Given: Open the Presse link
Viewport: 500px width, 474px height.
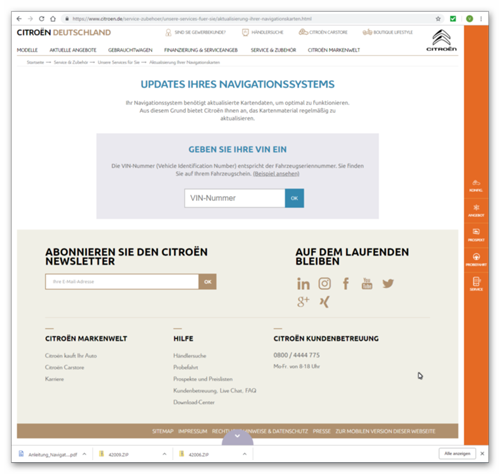Looking at the screenshot, I should (x=322, y=431).
